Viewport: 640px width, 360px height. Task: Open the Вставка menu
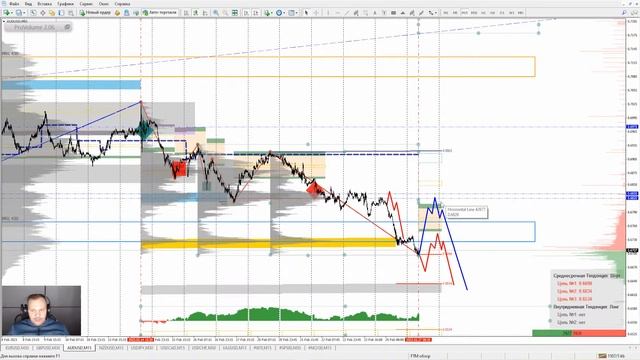(x=44, y=4)
